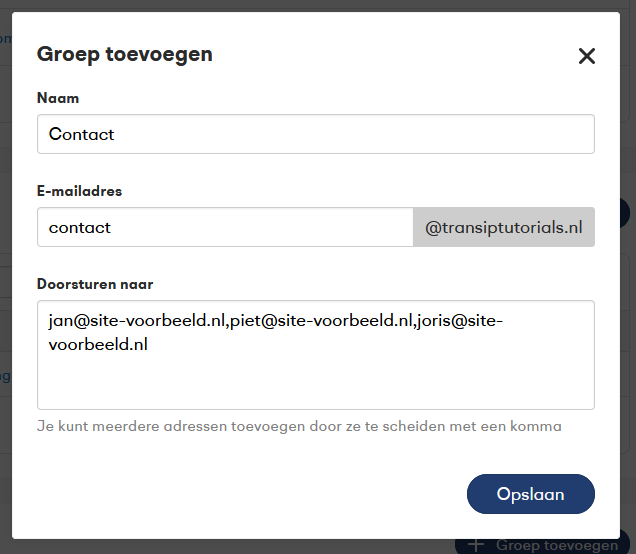Click the Doorsturen naar textarea
This screenshot has height=554, width=636.
tap(316, 355)
